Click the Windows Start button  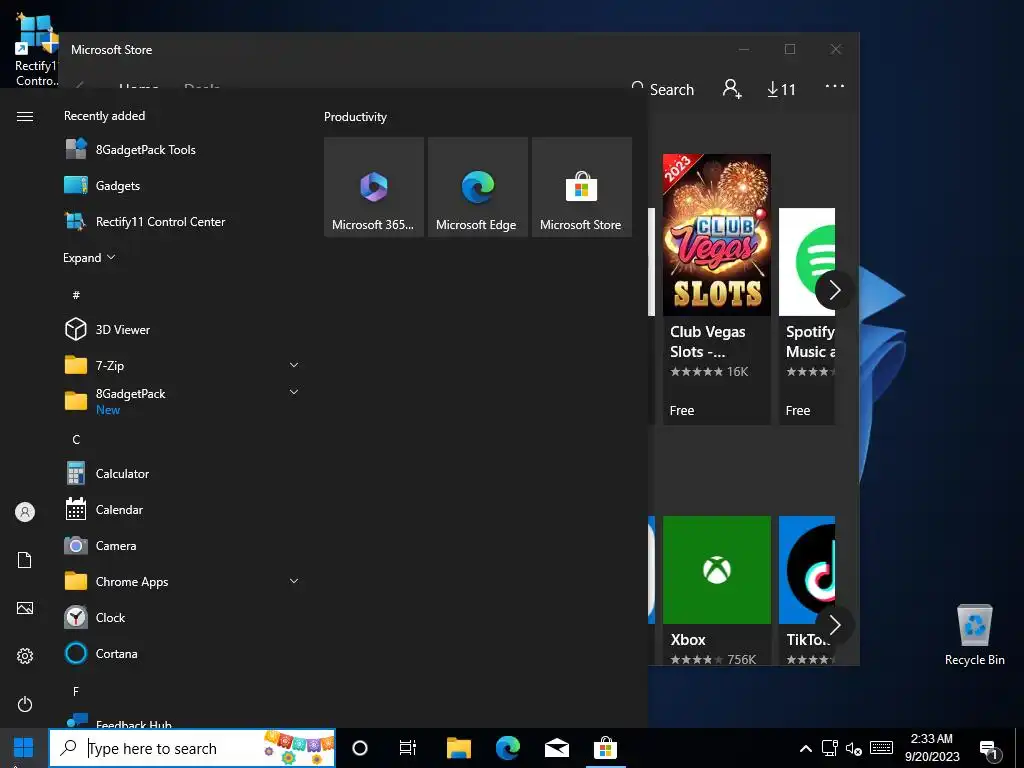[x=24, y=748]
